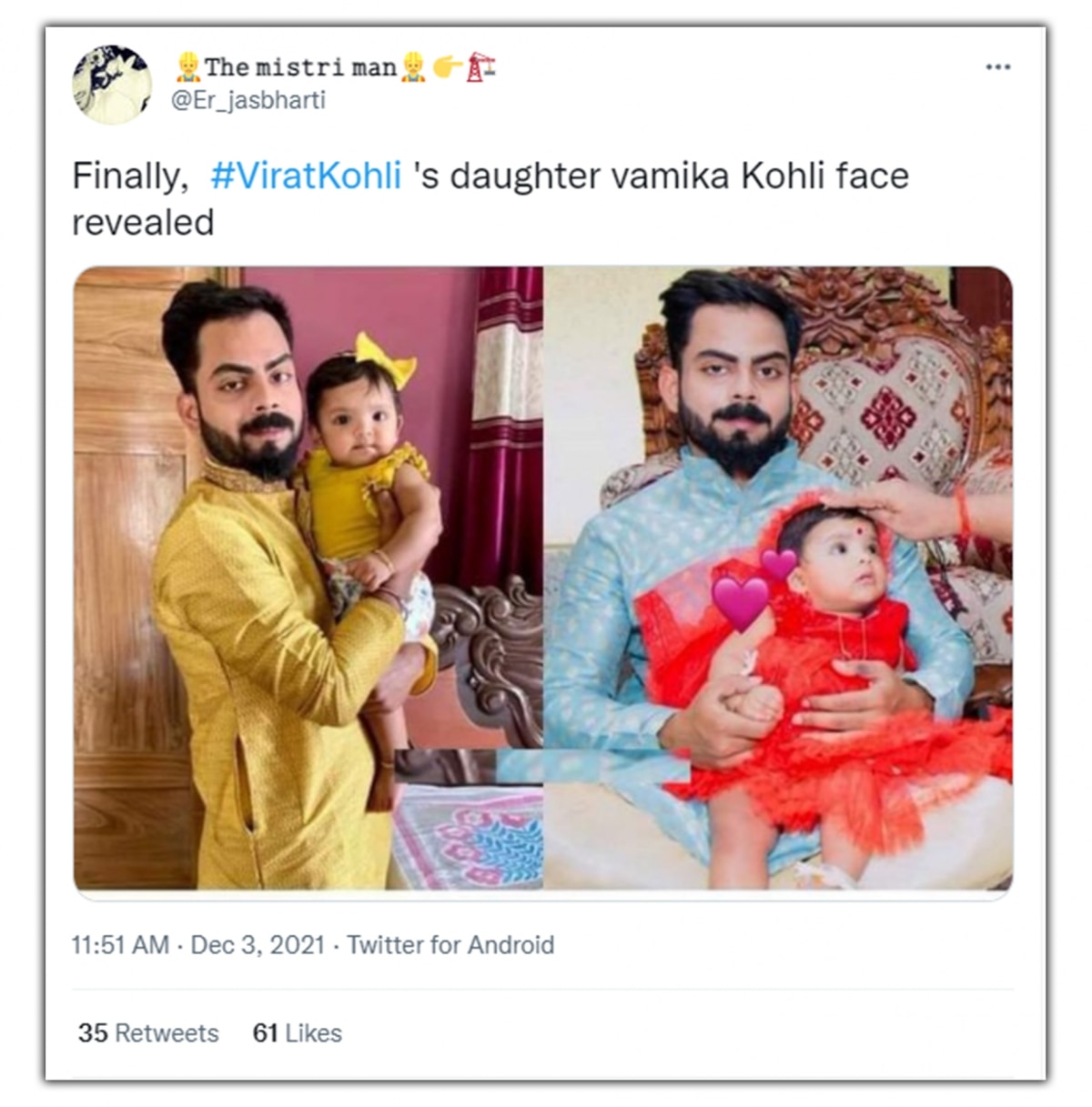The height and width of the screenshot is (1107, 1092).
Task: Click the Dec 3, 2021 date
Action: 258,945
